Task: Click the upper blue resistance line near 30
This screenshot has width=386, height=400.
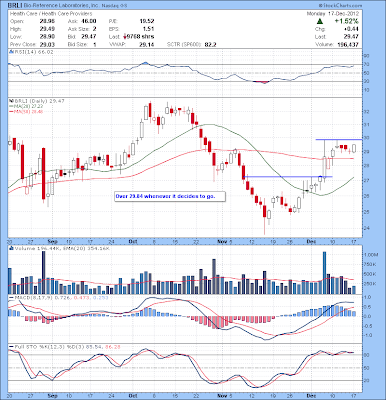Action: [x=339, y=139]
